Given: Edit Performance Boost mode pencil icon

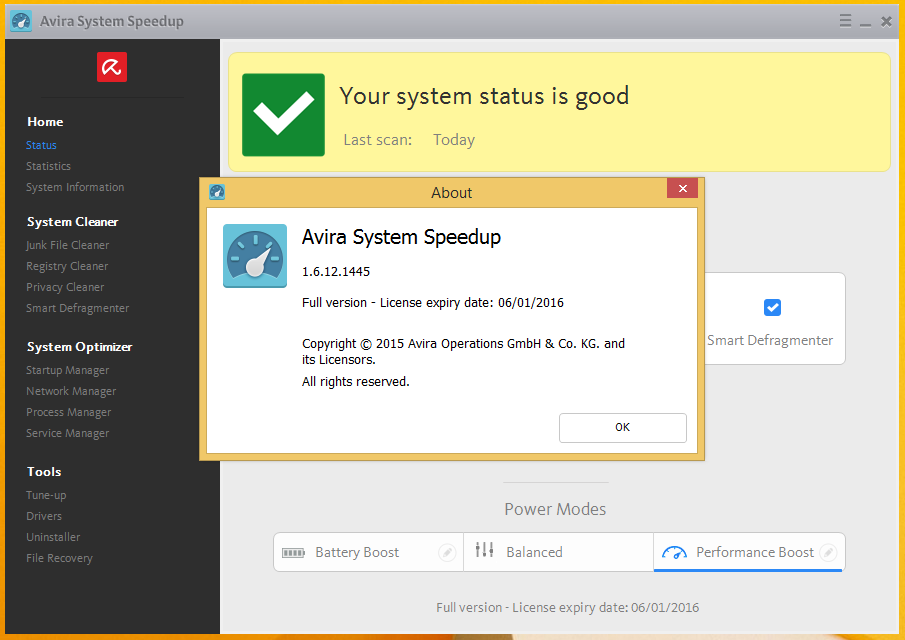Looking at the screenshot, I should (828, 553).
